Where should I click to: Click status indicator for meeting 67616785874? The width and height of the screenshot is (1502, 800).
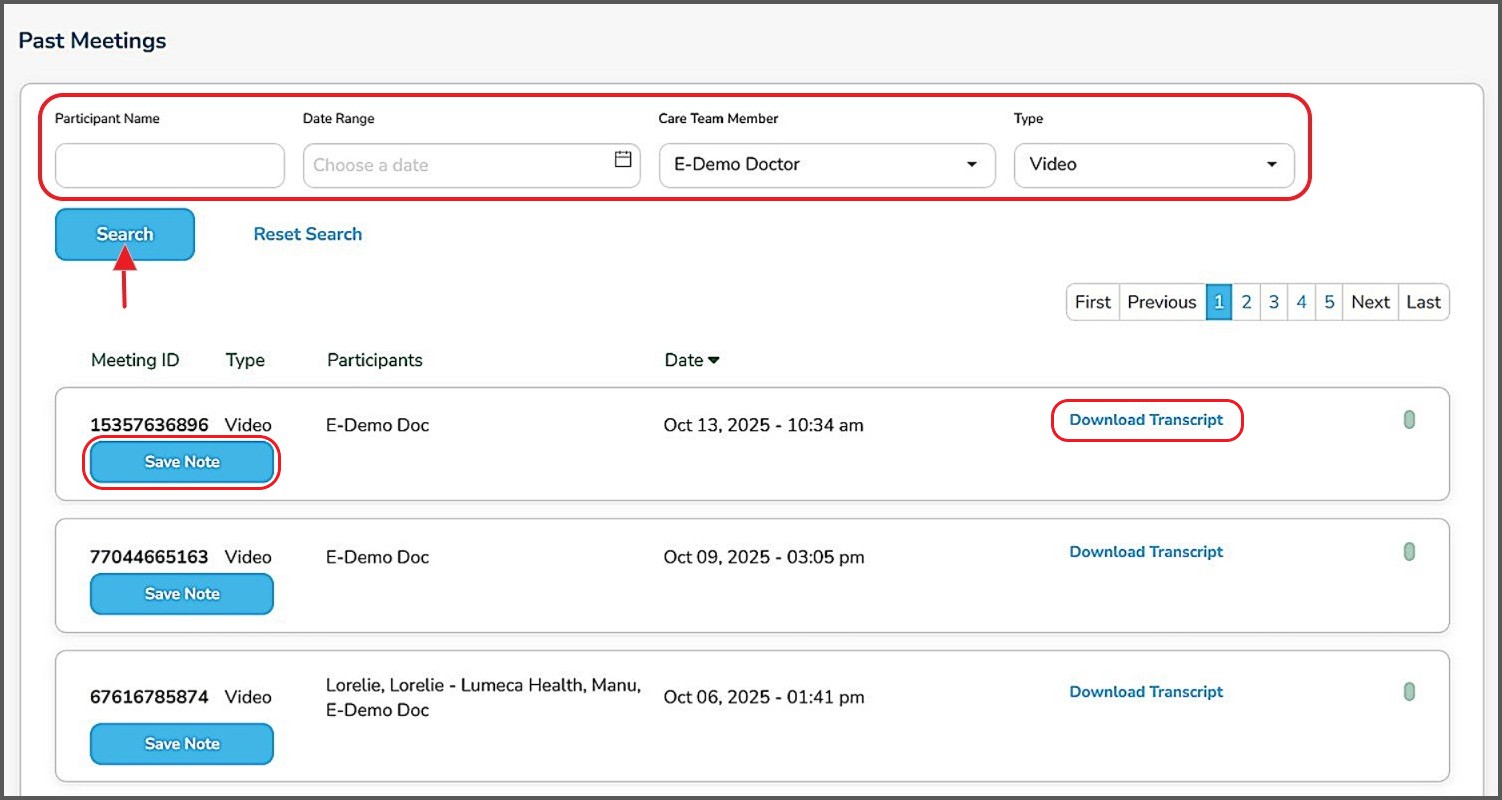coord(1409,691)
